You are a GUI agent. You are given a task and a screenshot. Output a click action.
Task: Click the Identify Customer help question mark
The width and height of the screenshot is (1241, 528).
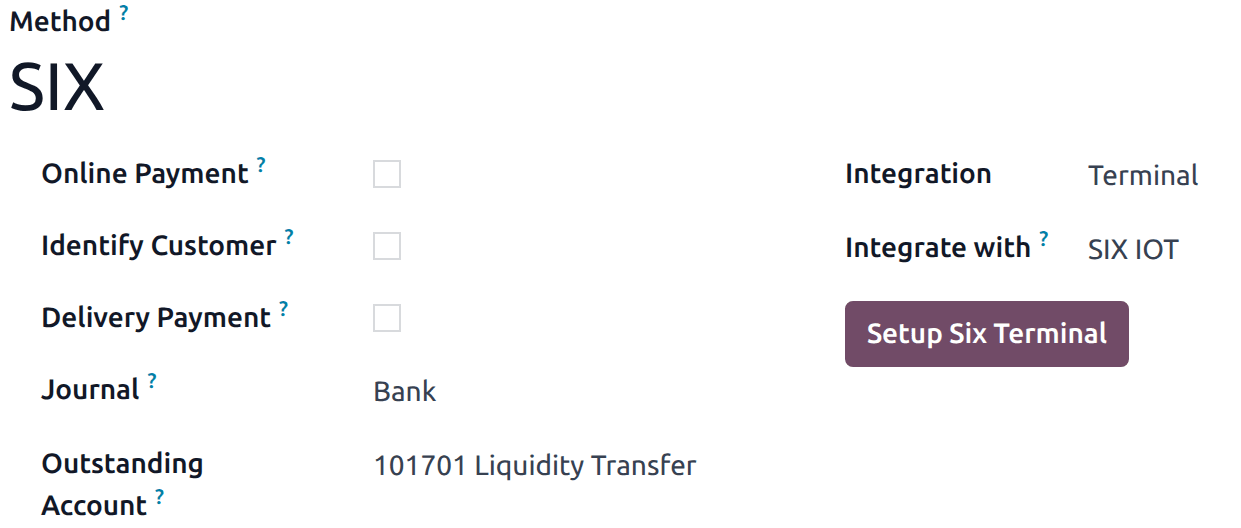click(289, 237)
